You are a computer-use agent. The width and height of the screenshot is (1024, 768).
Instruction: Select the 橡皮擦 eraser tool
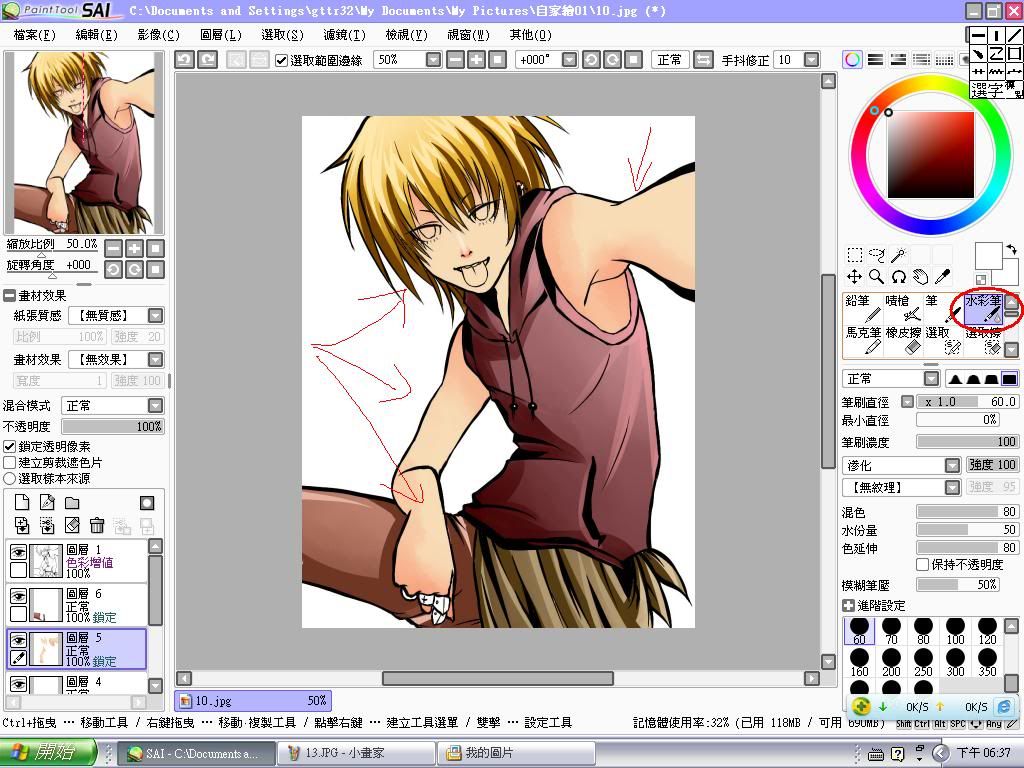tap(903, 340)
